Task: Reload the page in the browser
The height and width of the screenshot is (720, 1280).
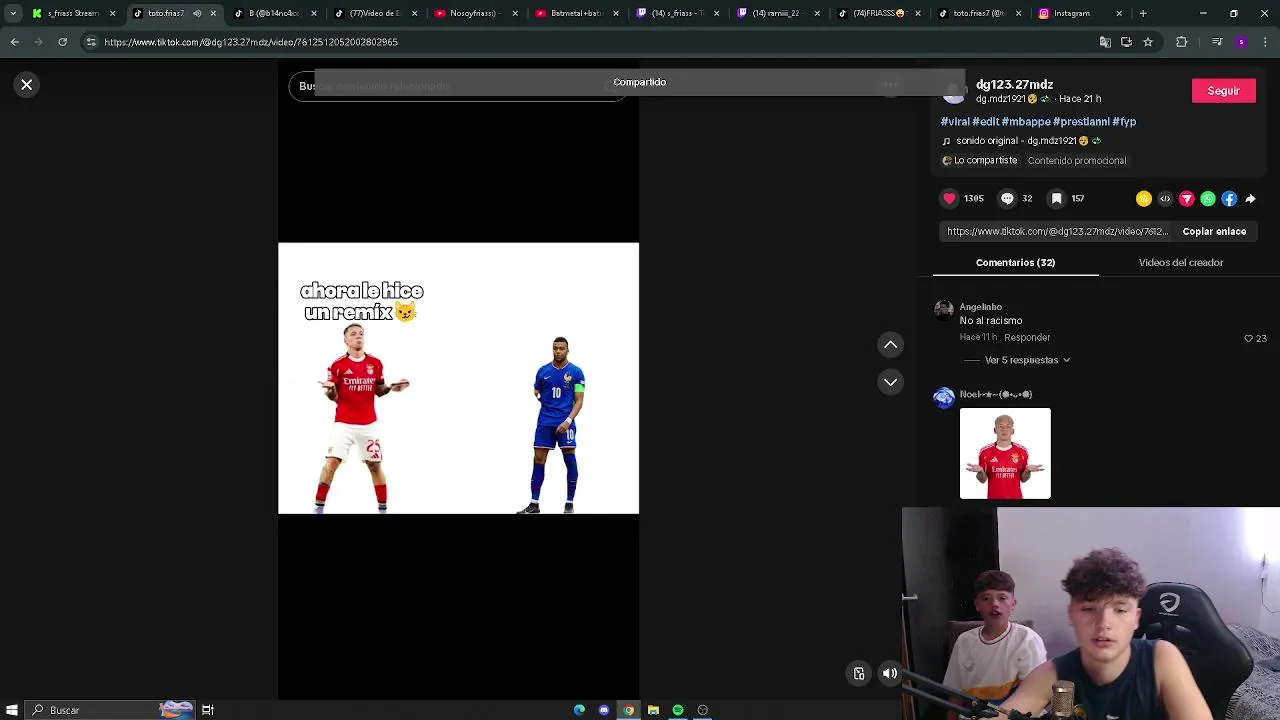Action: click(62, 42)
